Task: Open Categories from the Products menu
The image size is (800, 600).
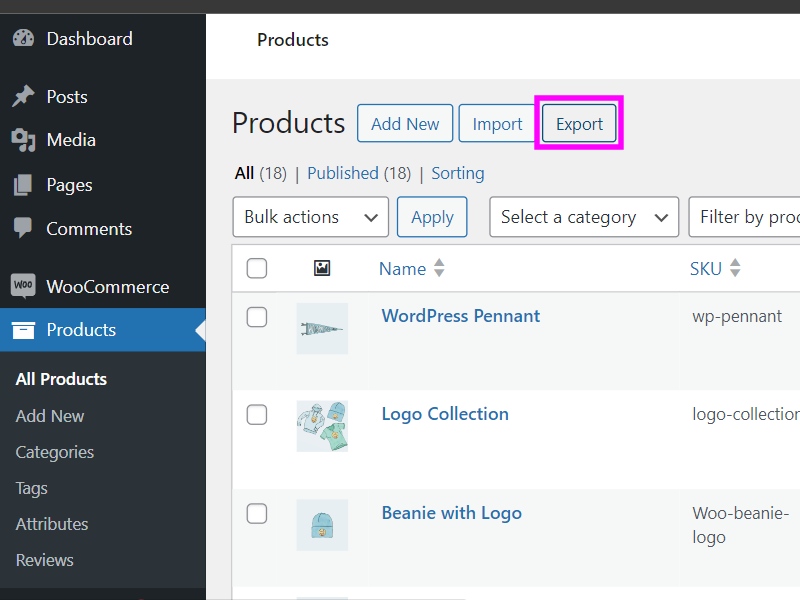Action: pyautogui.click(x=54, y=452)
